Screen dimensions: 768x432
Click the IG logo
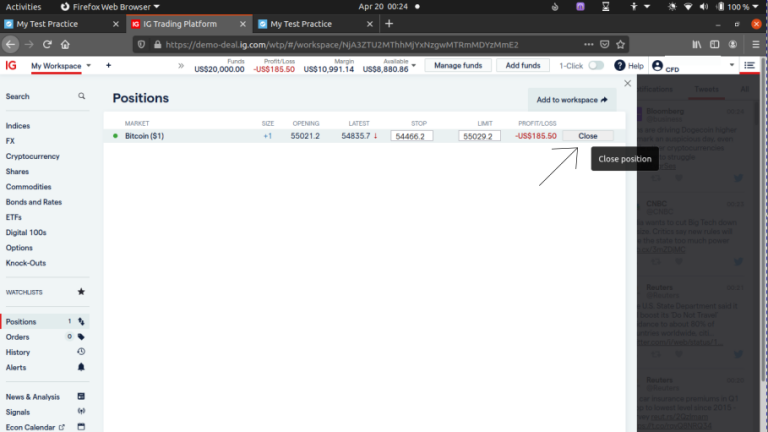tap(11, 65)
